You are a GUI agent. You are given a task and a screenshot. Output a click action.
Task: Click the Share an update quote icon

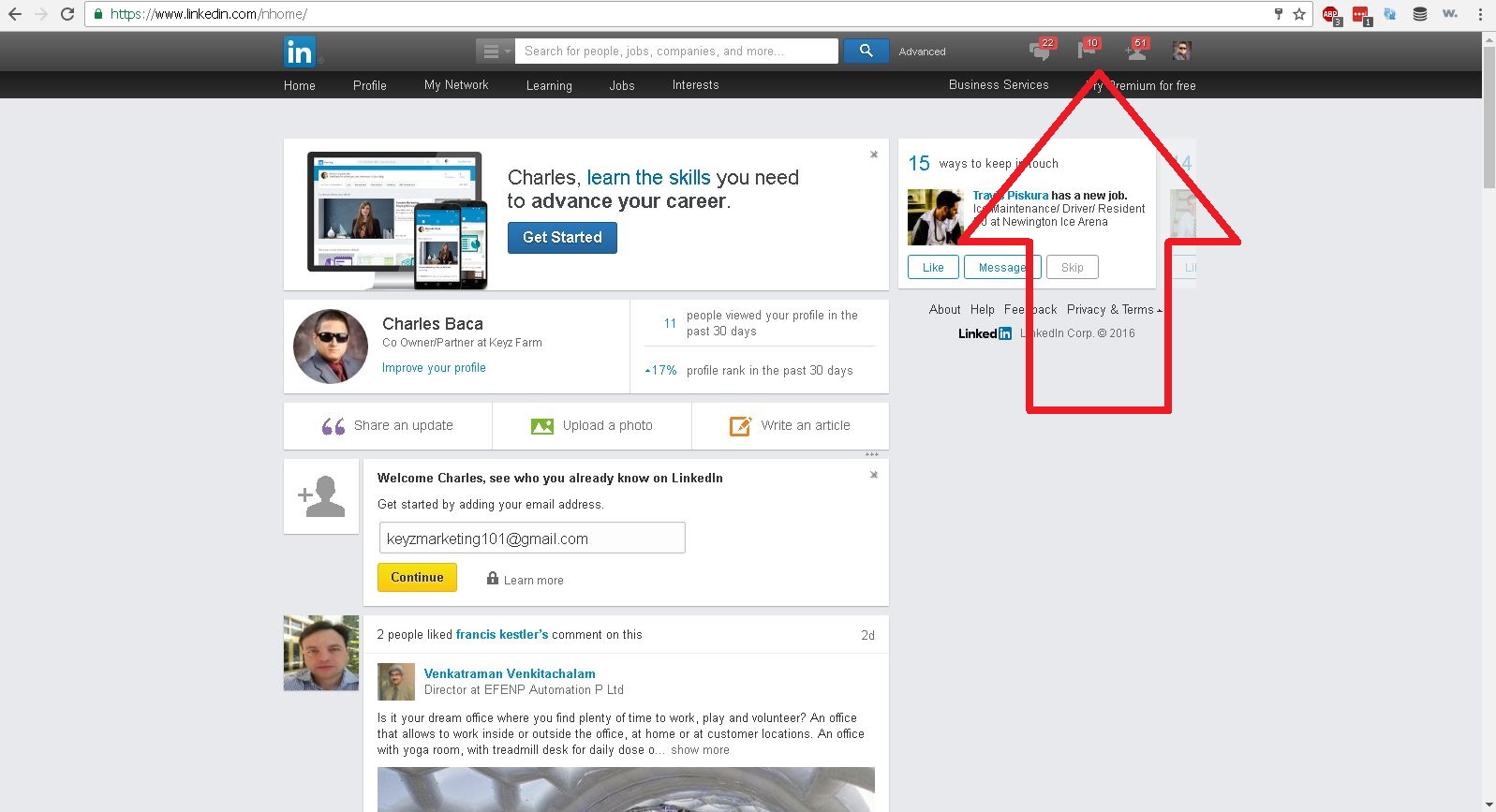(x=333, y=426)
